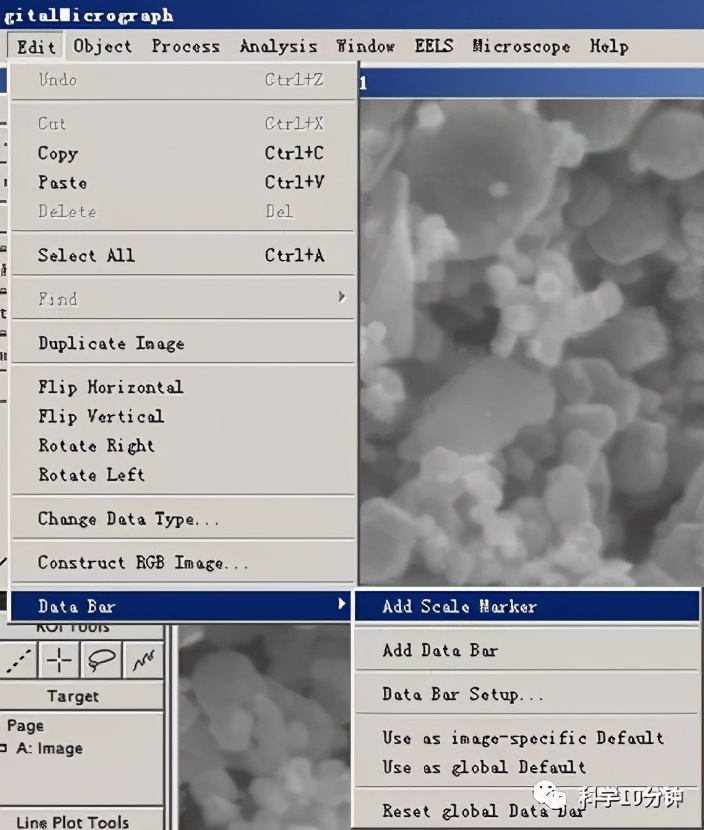Select the dashed line ROI tool
This screenshot has height=830, width=704.
[x=19, y=661]
